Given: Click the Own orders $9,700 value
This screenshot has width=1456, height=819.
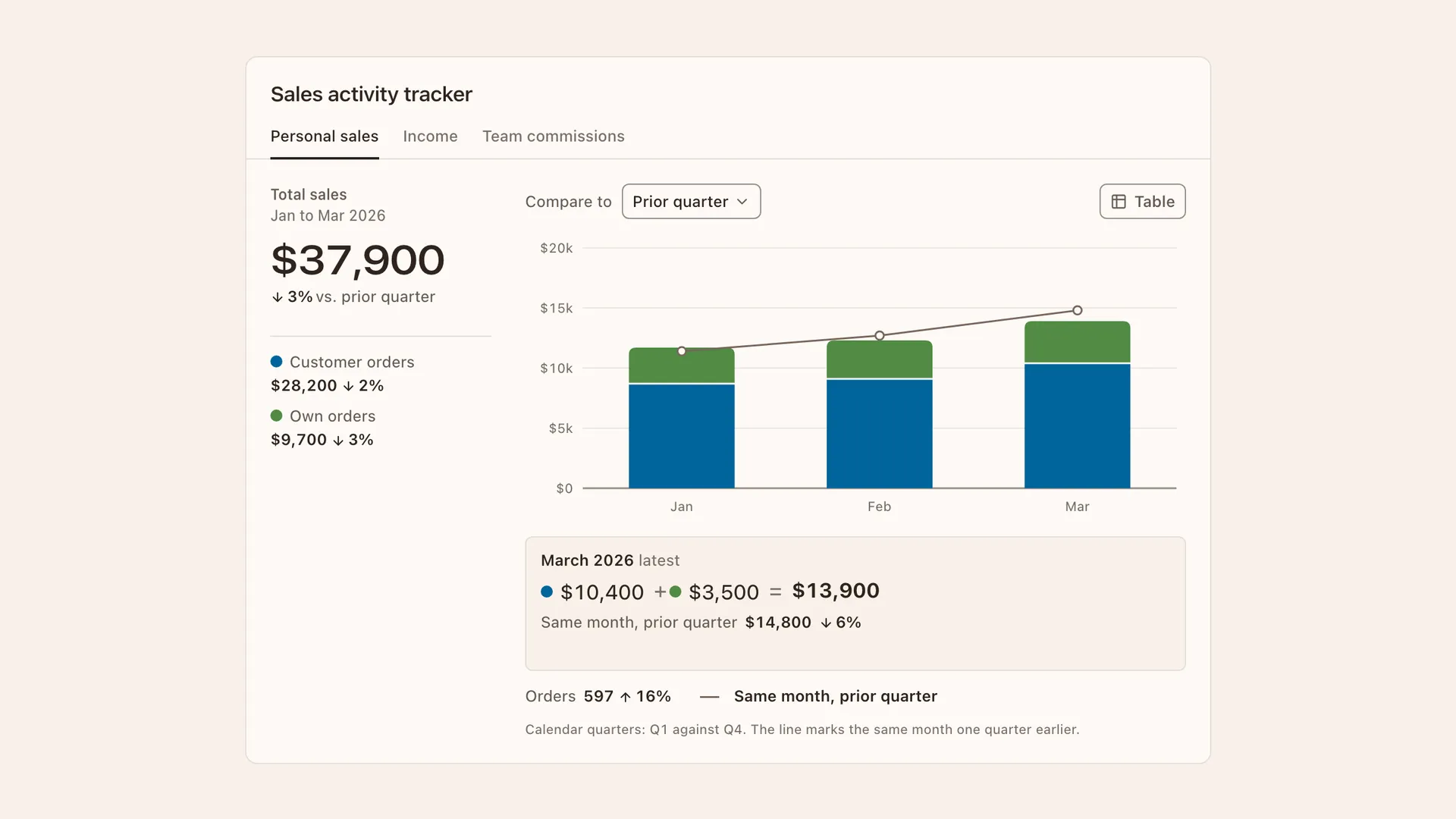Looking at the screenshot, I should click(299, 440).
